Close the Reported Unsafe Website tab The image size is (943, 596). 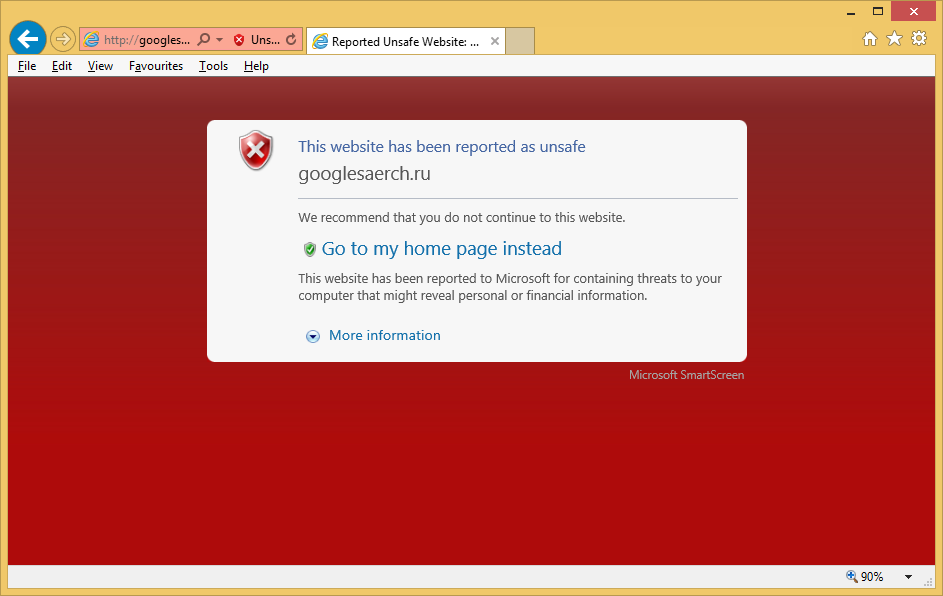click(x=495, y=41)
